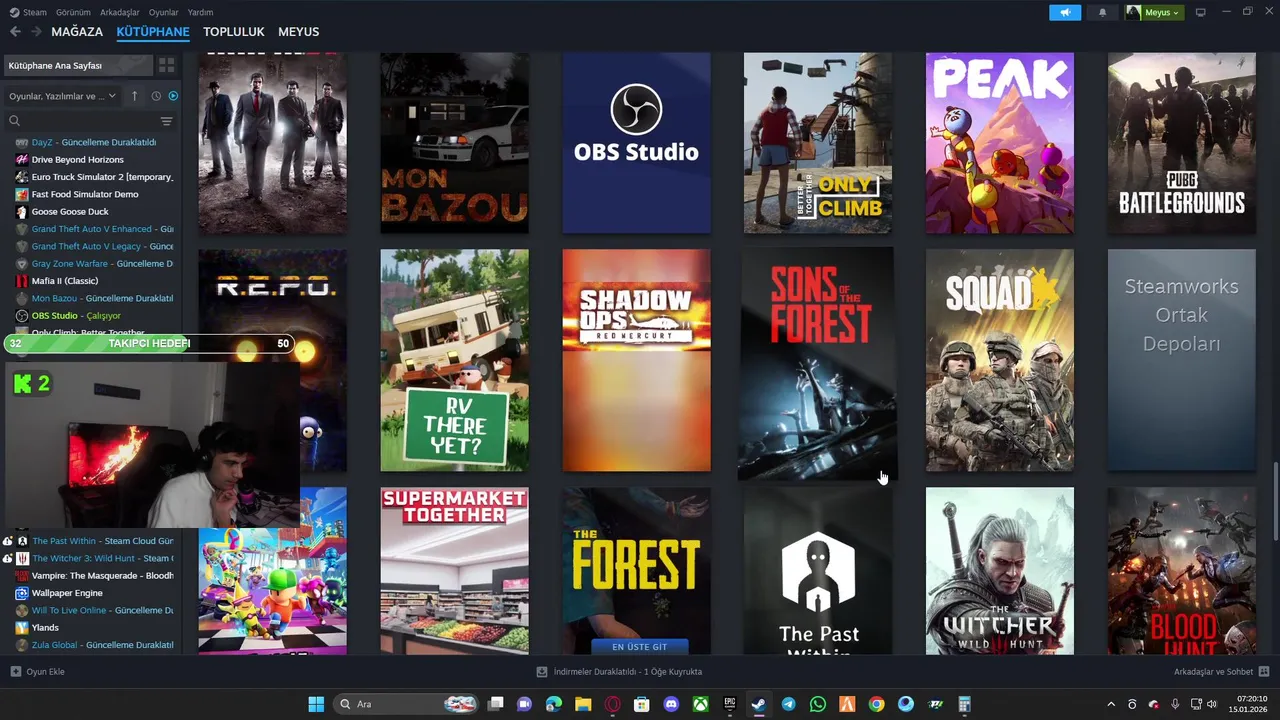Open the Squad game cover
The image size is (1280, 720).
pyautogui.click(x=1000, y=360)
